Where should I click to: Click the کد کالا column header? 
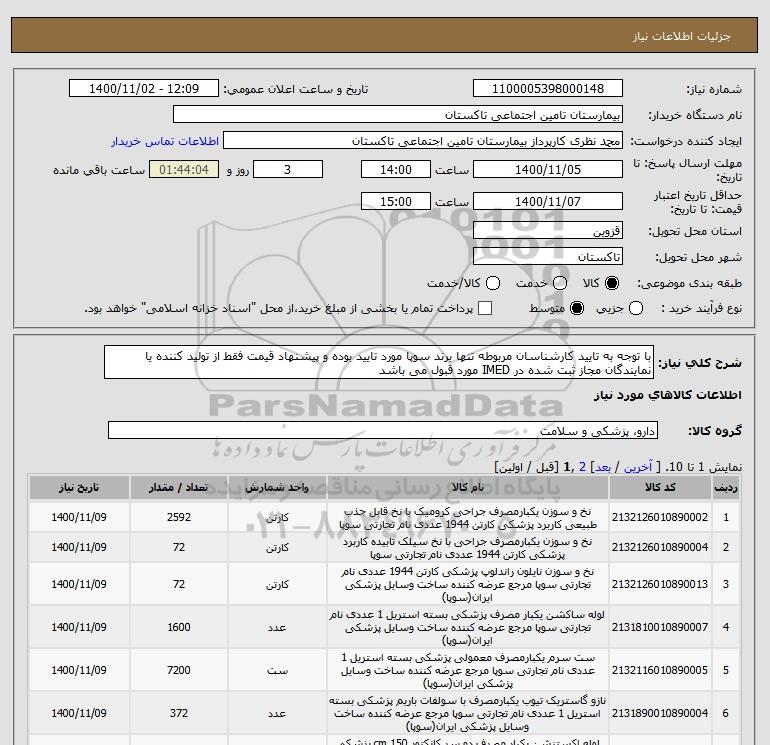click(x=660, y=488)
